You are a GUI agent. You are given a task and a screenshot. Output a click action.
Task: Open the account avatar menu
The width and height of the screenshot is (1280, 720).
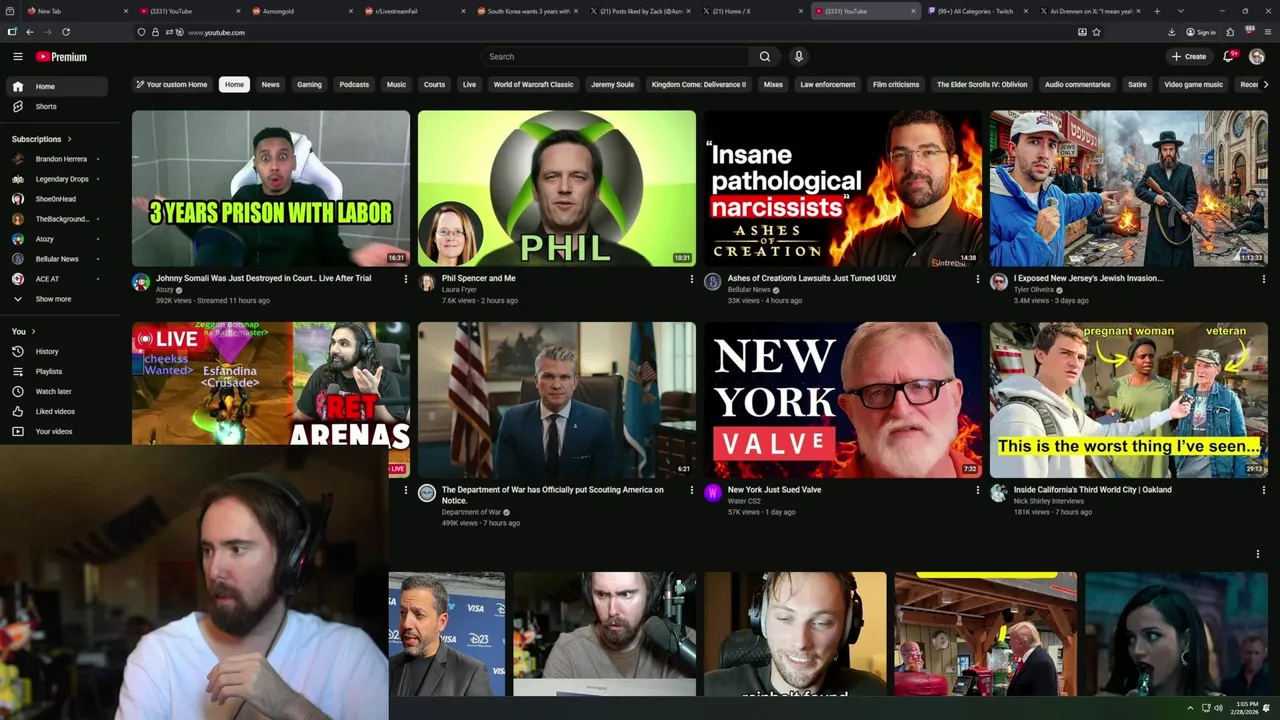pos(1257,57)
